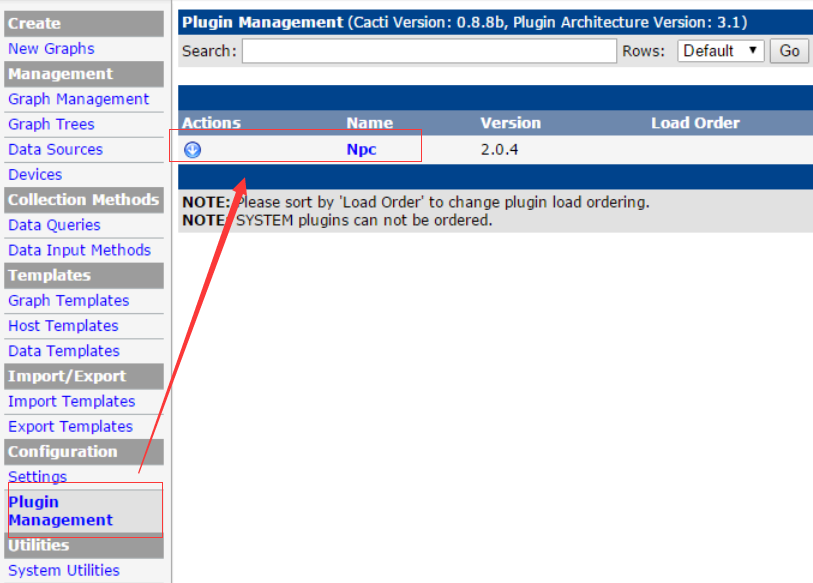
Task: Open Host Templates
Action: click(63, 326)
